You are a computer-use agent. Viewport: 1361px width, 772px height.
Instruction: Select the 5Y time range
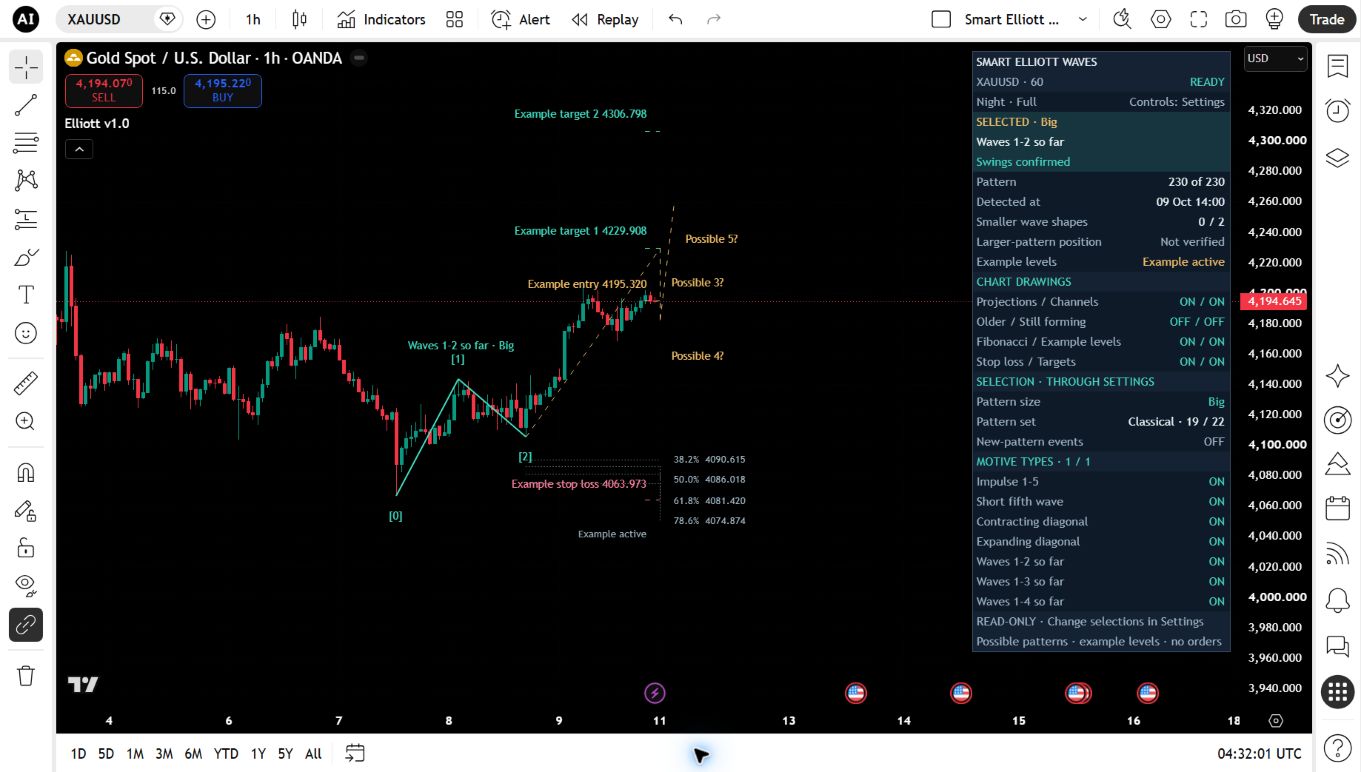285,754
